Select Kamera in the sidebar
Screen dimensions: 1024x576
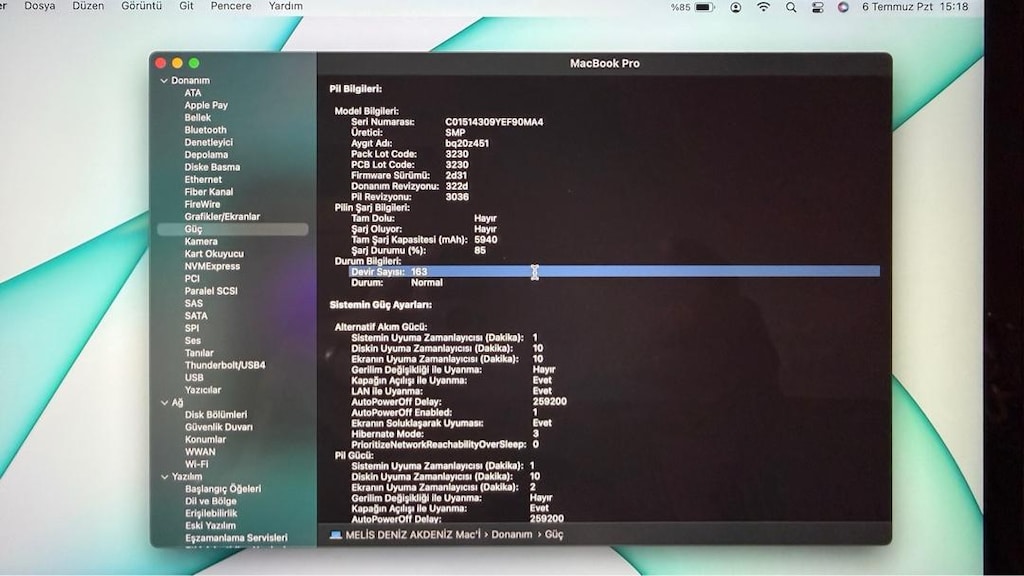[200, 242]
